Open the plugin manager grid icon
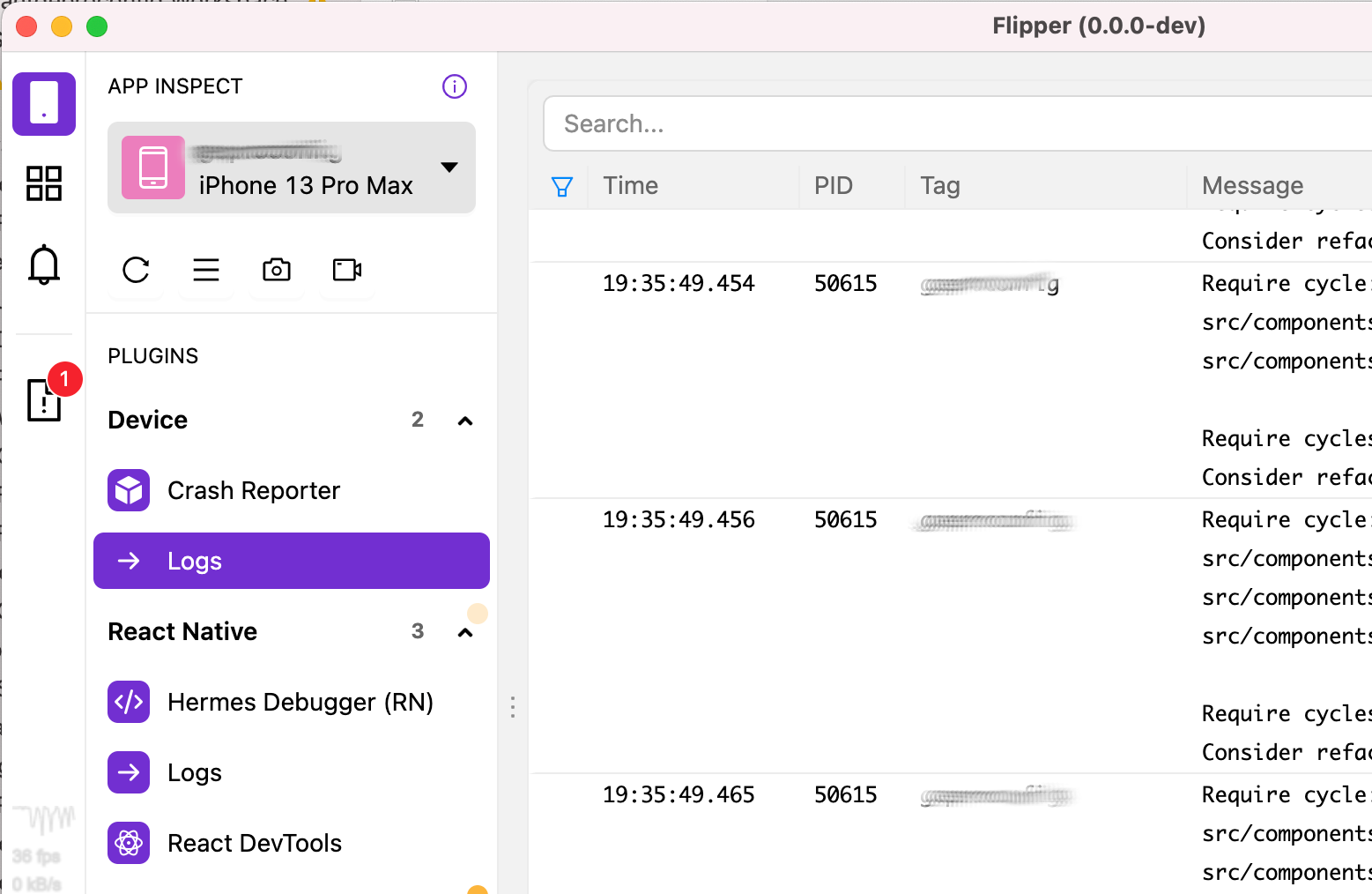 [44, 183]
